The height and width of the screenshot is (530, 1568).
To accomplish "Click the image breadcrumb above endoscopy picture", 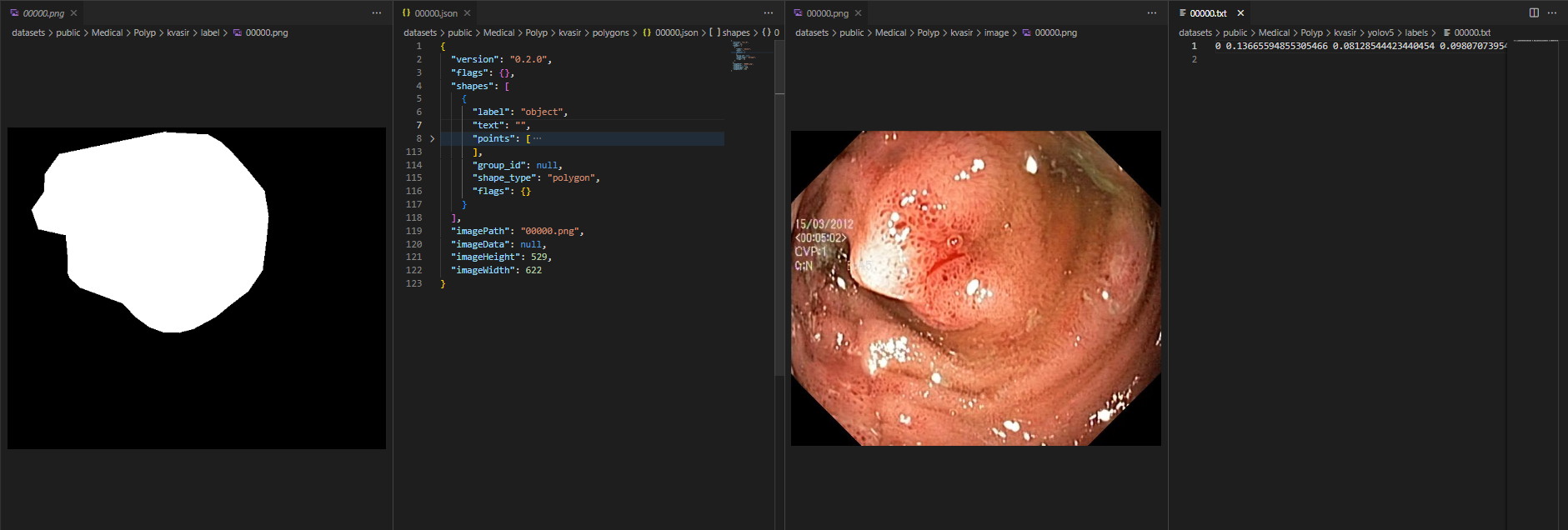I will [x=996, y=32].
